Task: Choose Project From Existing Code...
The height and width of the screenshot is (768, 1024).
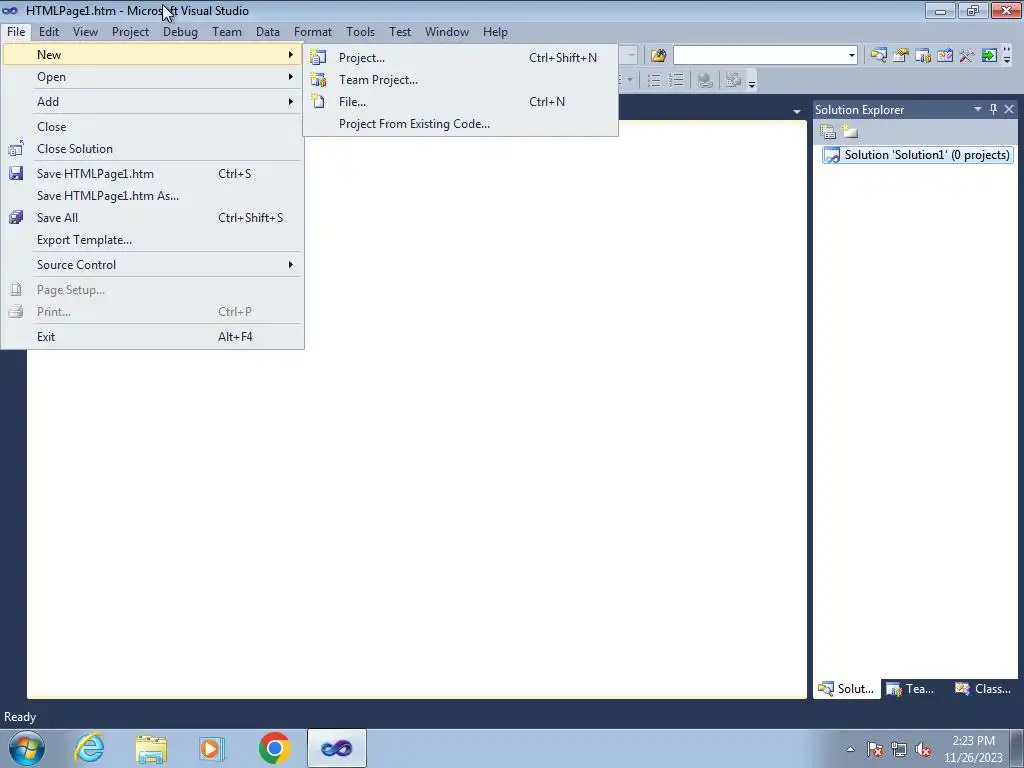Action: click(460, 123)
